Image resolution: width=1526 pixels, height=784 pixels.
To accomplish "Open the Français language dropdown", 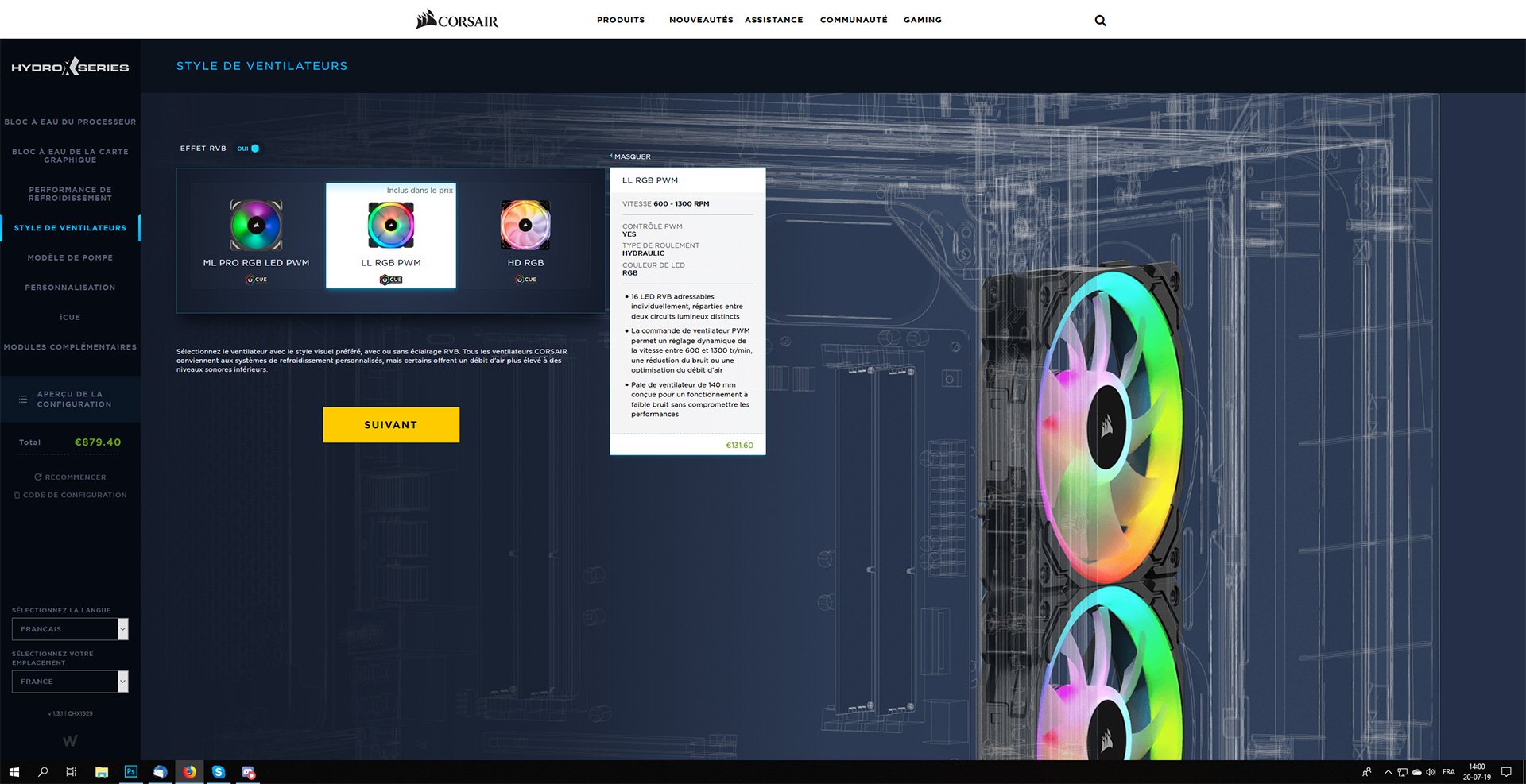I will pos(70,629).
